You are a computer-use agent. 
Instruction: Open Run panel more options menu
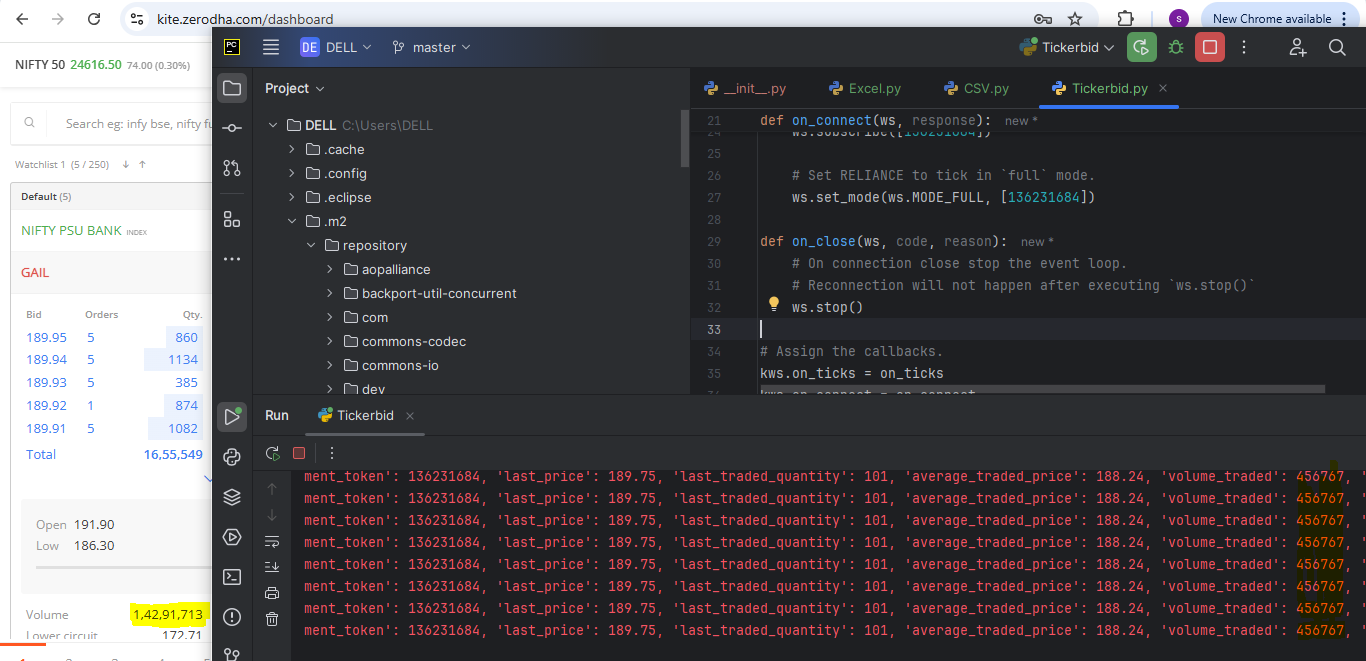pos(332,453)
